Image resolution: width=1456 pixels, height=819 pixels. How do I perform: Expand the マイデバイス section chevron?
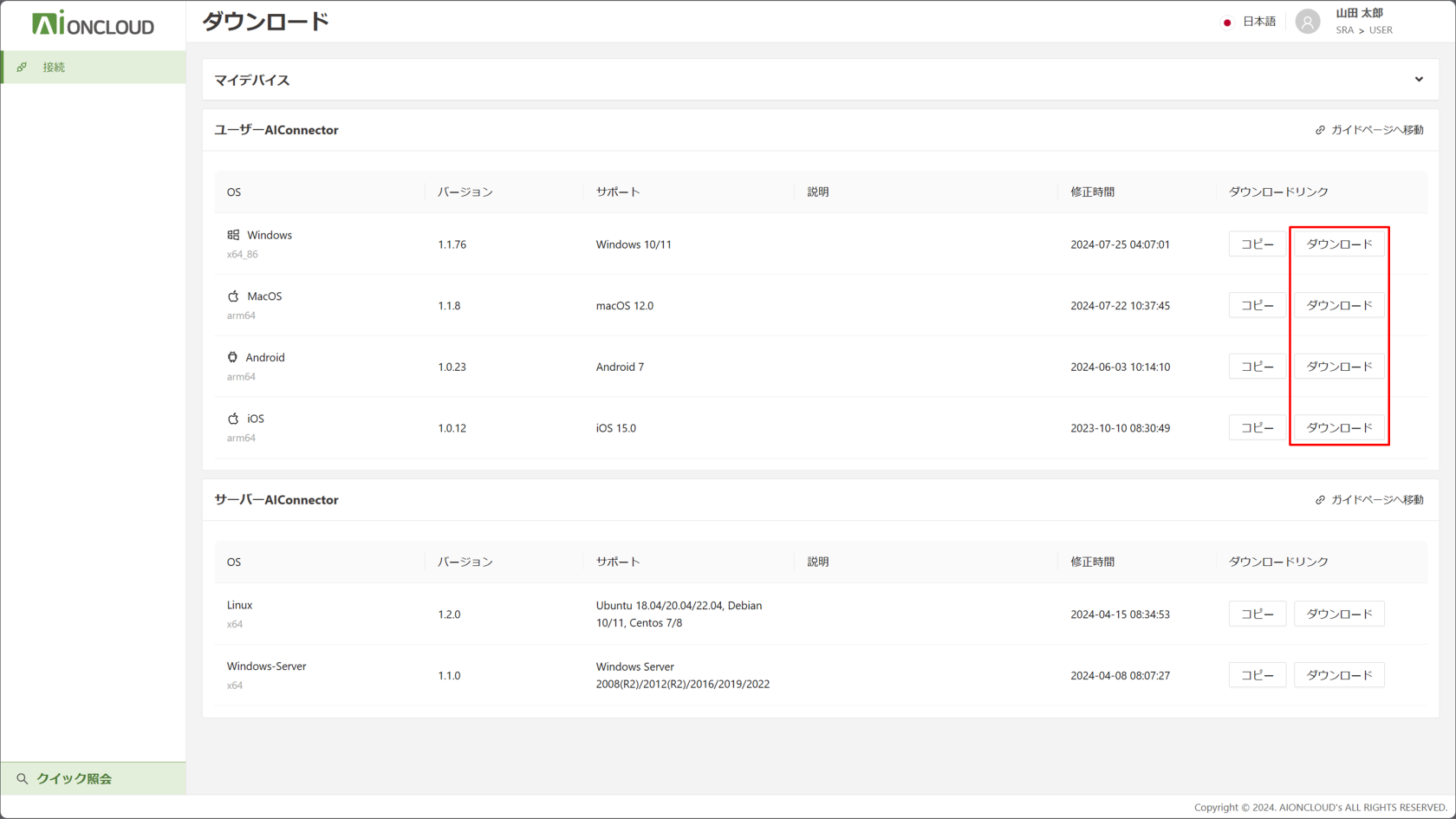[x=1419, y=80]
